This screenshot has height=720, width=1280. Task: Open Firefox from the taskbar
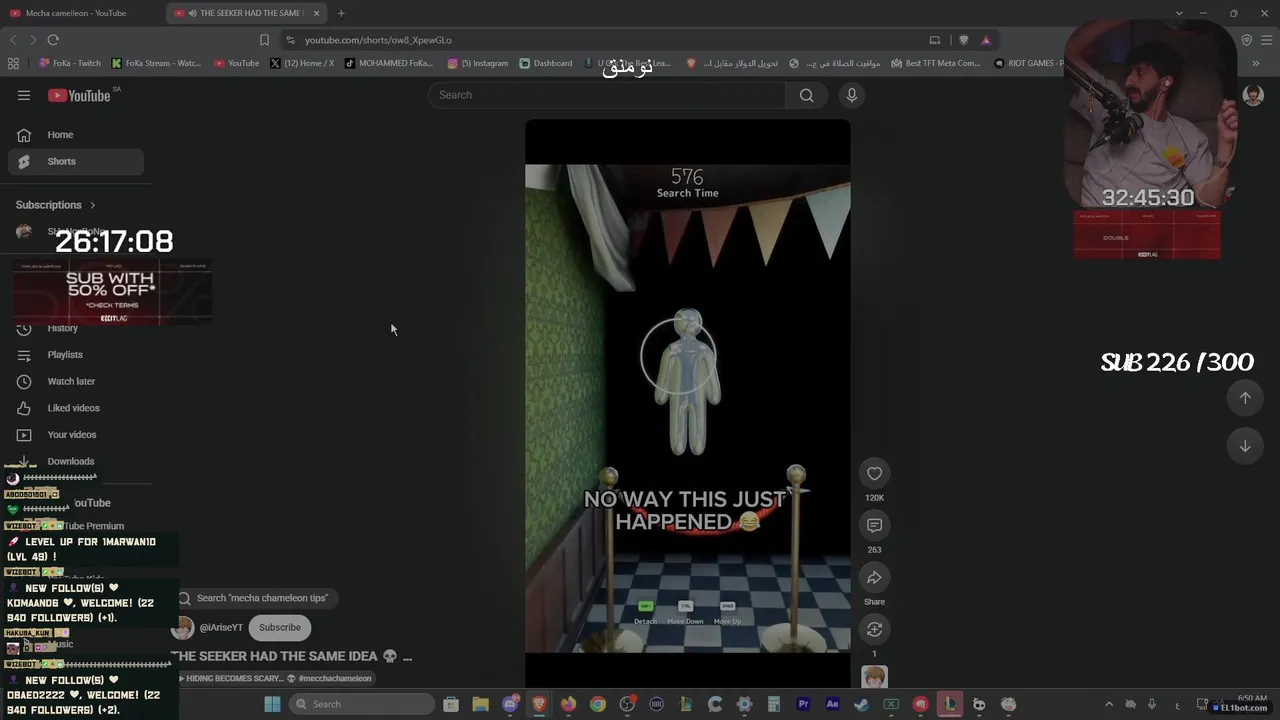coord(568,704)
